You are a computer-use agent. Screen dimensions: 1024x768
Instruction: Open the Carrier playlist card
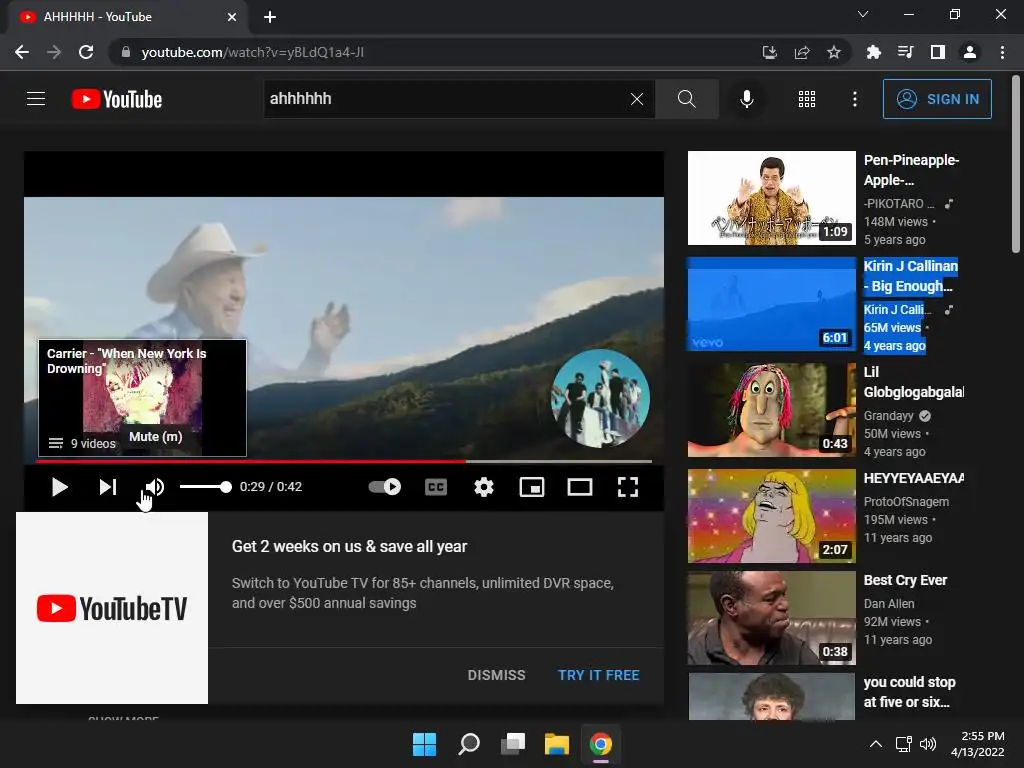142,398
